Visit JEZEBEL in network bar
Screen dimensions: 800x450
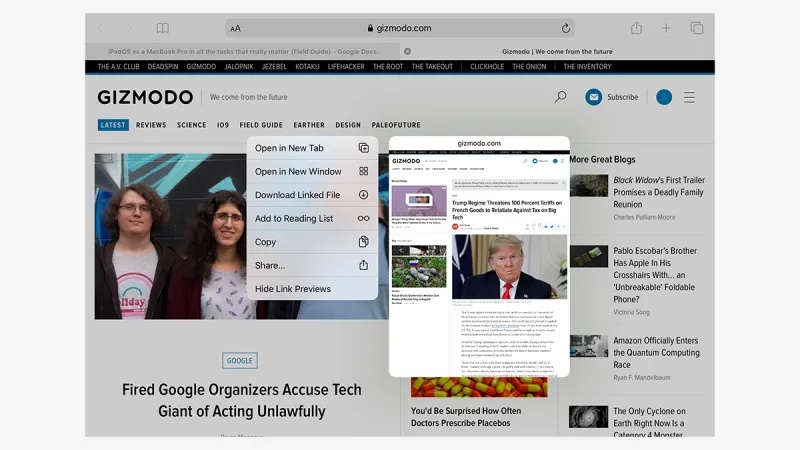274,67
